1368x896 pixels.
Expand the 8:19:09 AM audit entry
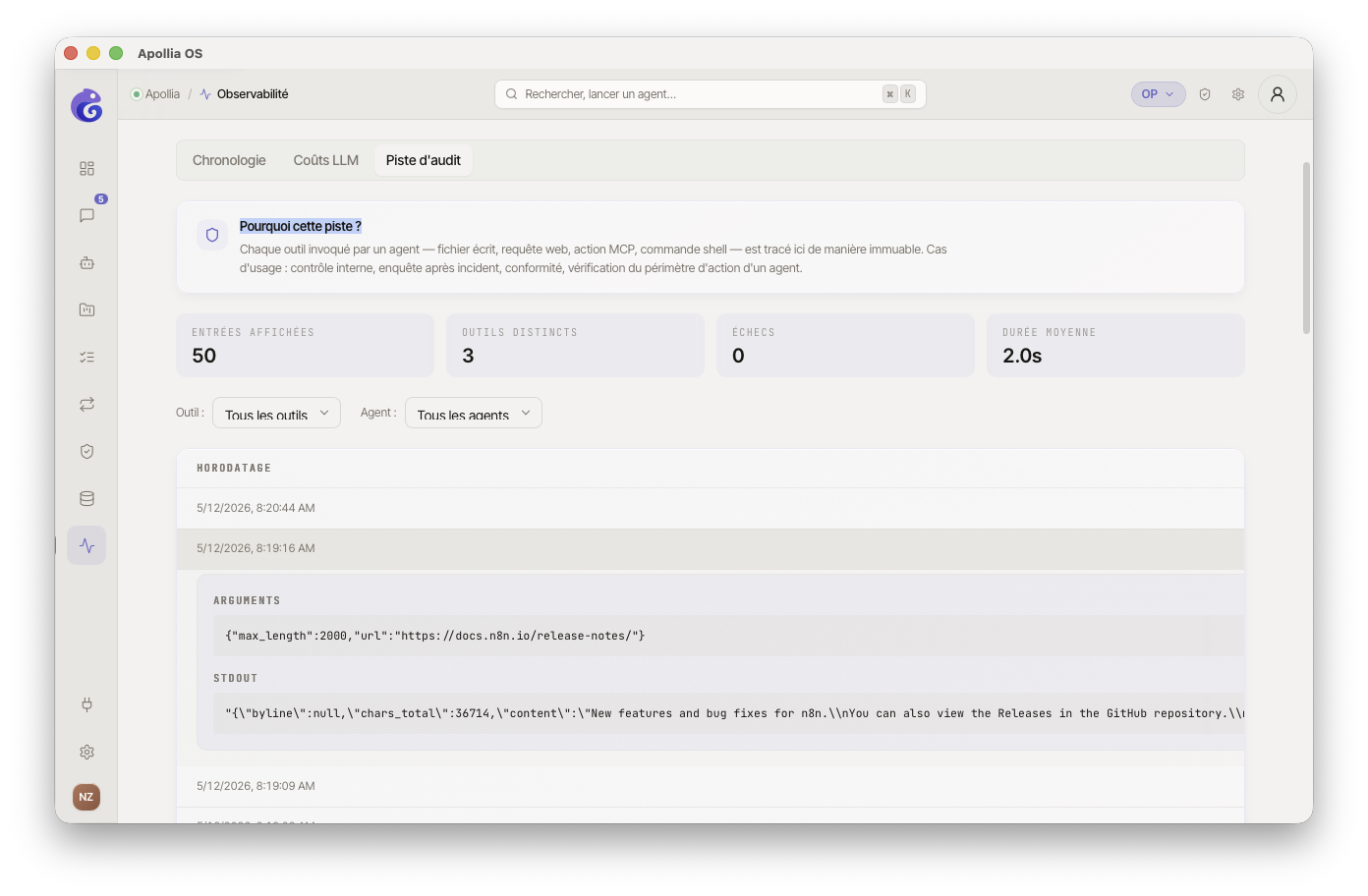pos(710,786)
